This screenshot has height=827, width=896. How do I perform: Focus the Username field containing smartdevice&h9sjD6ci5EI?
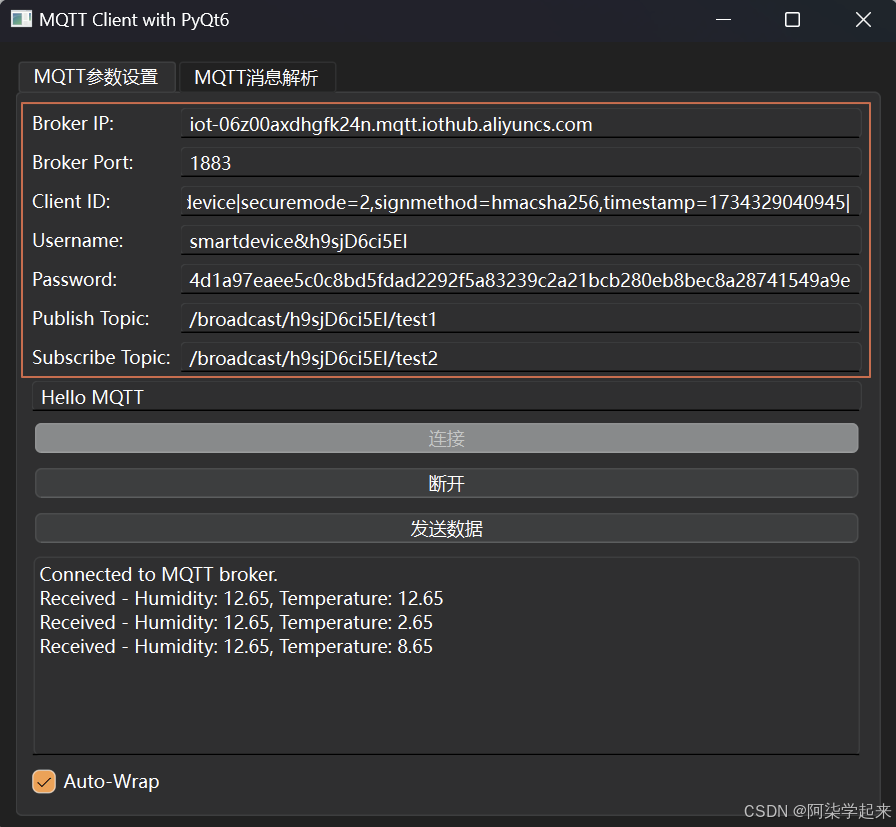[x=520, y=240]
